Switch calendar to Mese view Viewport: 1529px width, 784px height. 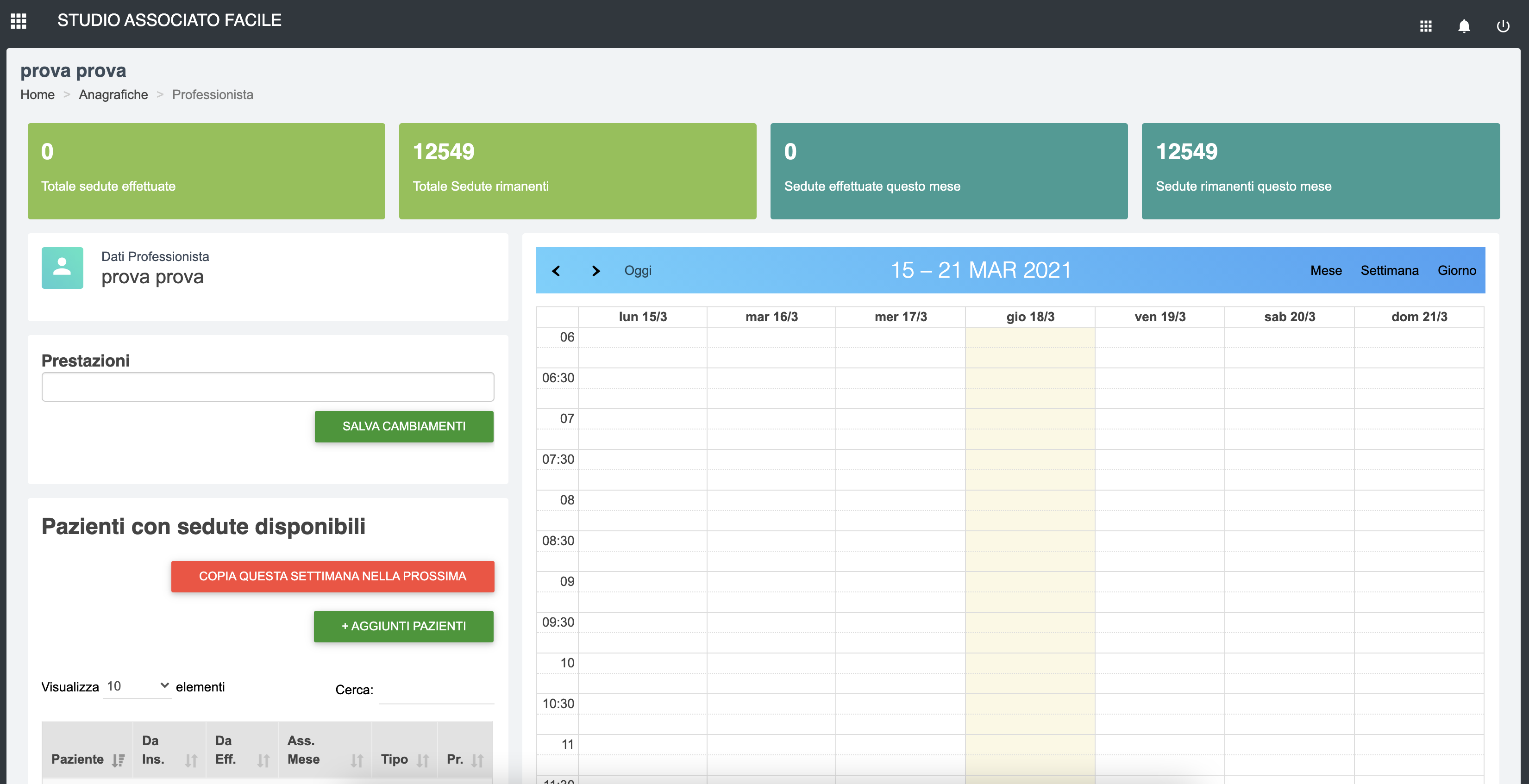(x=1326, y=270)
